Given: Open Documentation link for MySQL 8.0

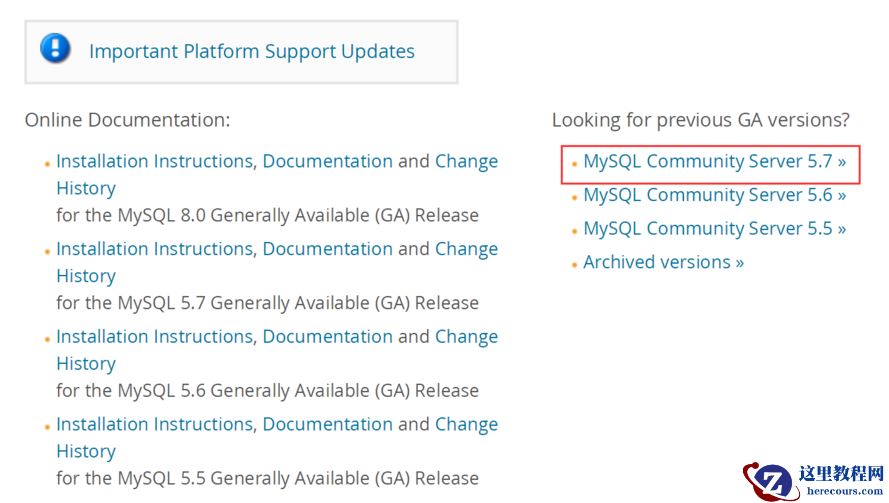Looking at the screenshot, I should (x=327, y=161).
